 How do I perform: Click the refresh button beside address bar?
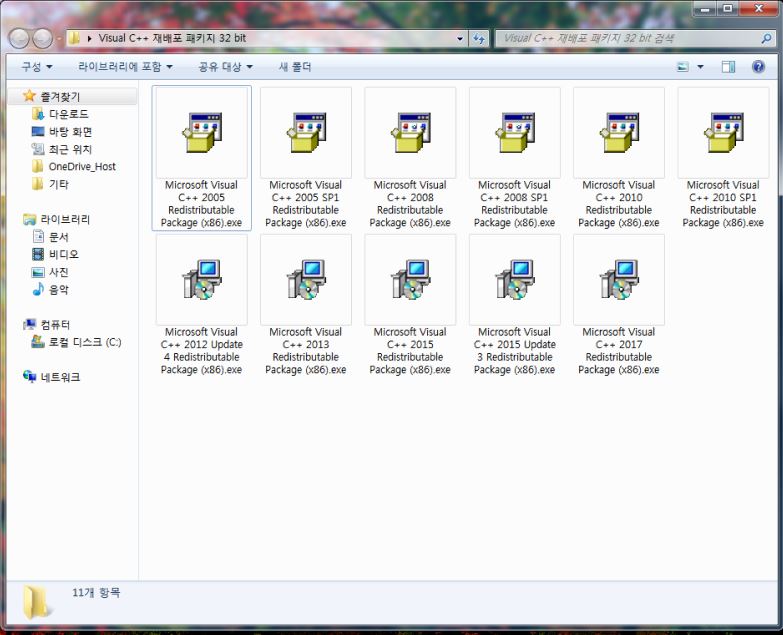(x=479, y=38)
